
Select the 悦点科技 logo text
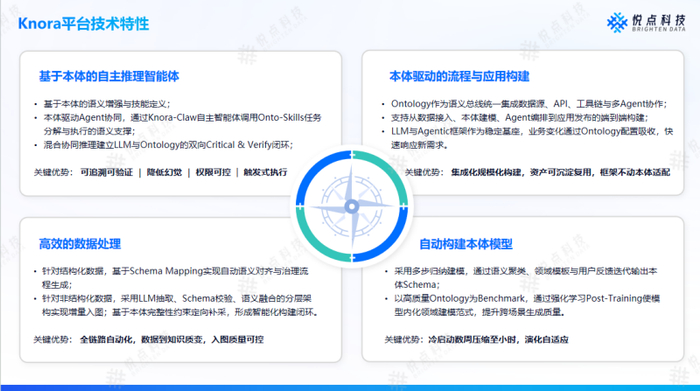click(658, 20)
